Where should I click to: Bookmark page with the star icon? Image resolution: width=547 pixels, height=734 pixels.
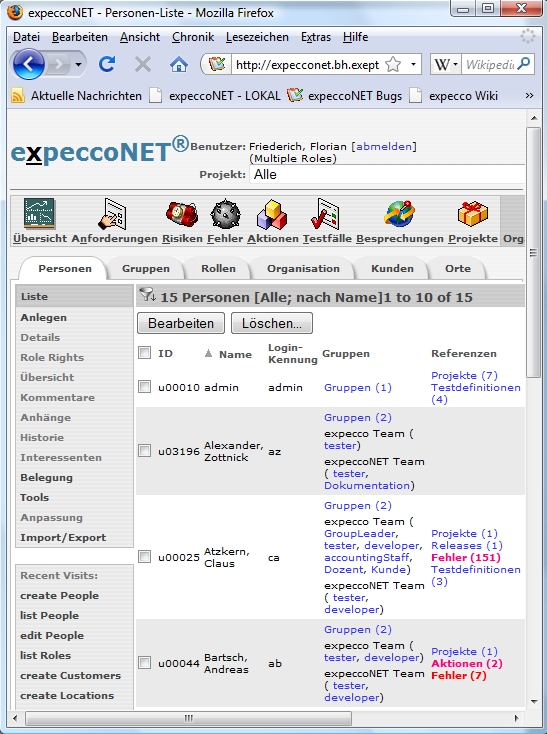click(x=393, y=65)
